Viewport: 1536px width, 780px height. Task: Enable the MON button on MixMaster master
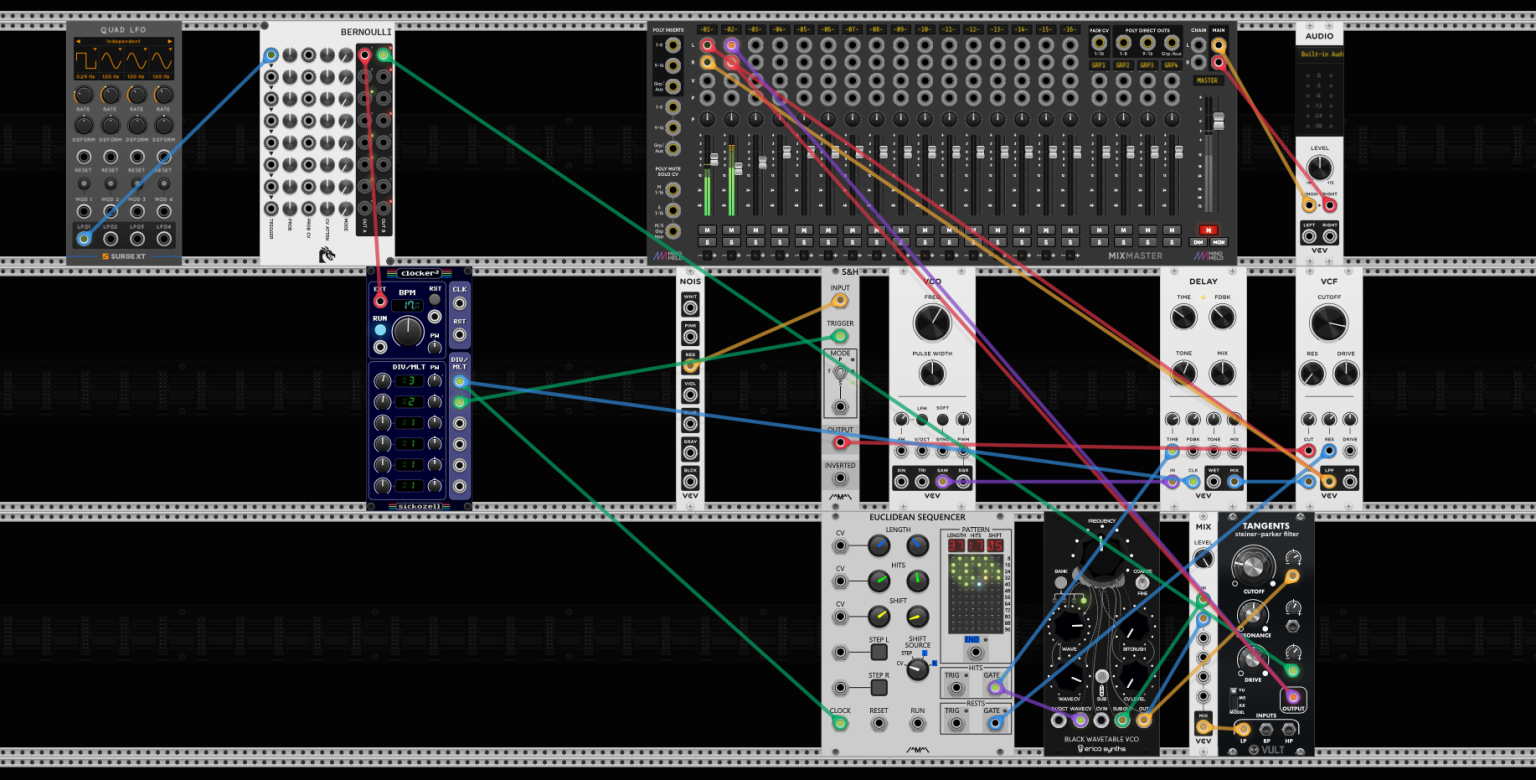click(1217, 242)
